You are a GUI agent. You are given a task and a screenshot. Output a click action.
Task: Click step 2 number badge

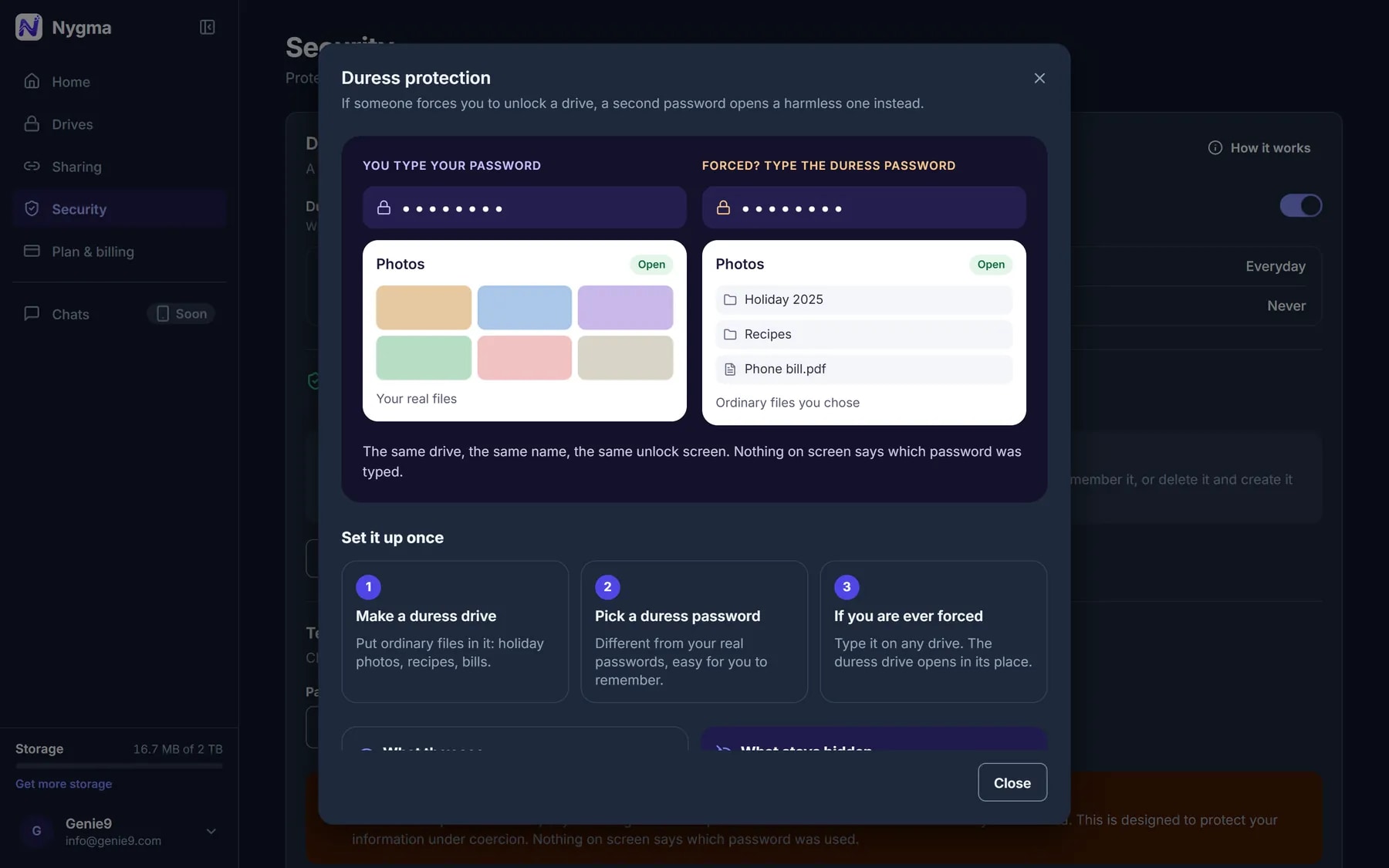click(607, 587)
